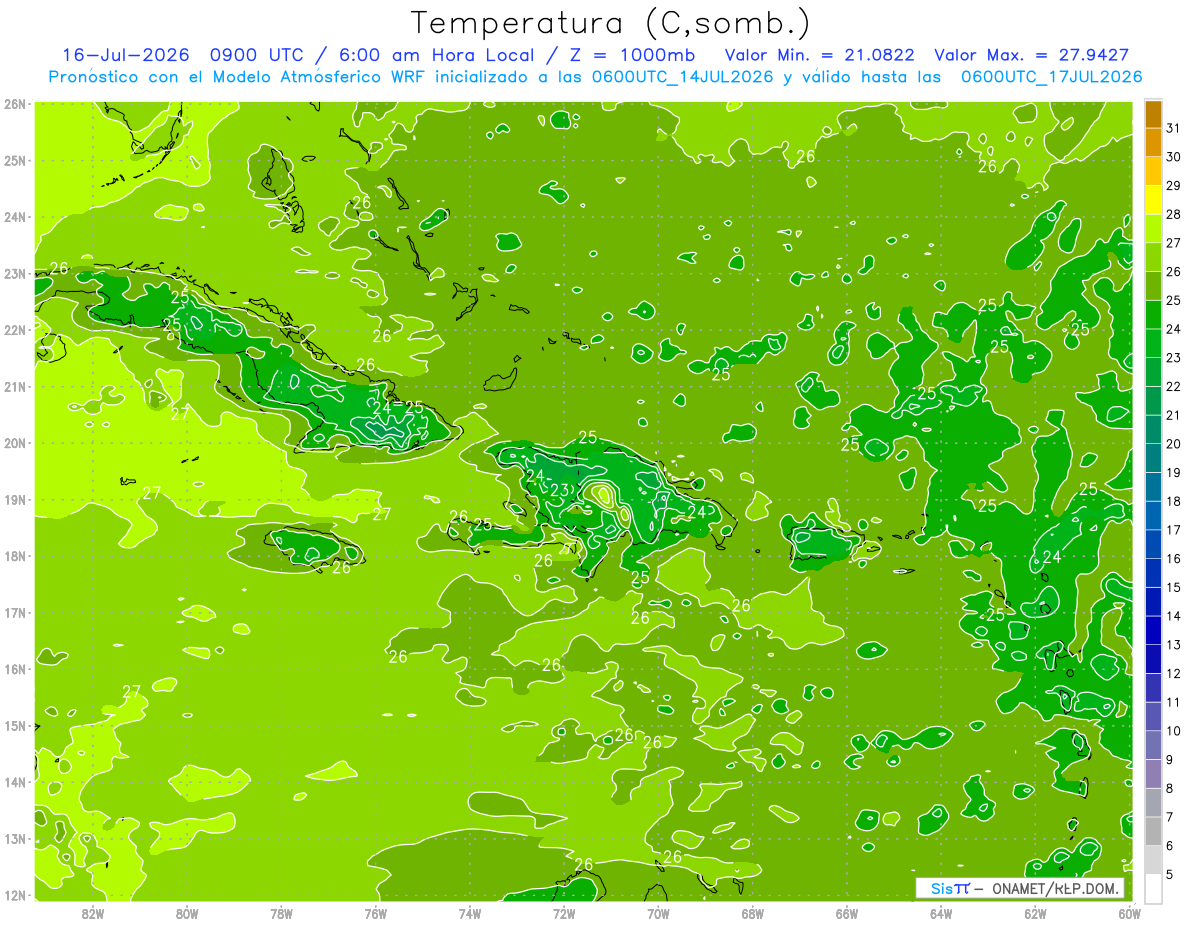
Task: Click the "19N" latitude axis label
Action: 14,499
